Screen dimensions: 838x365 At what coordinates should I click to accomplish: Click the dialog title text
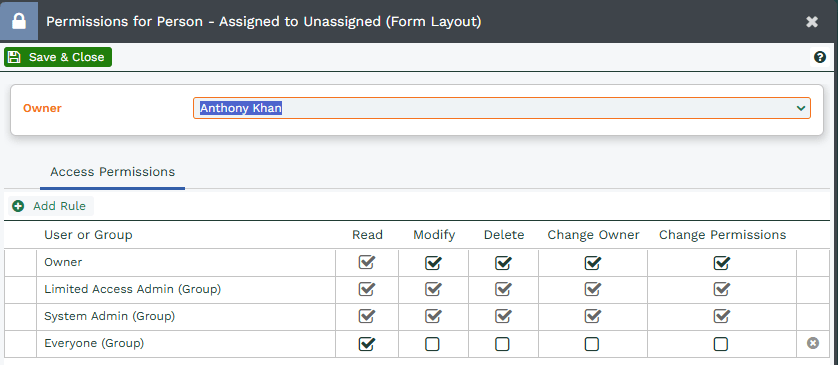click(x=263, y=22)
